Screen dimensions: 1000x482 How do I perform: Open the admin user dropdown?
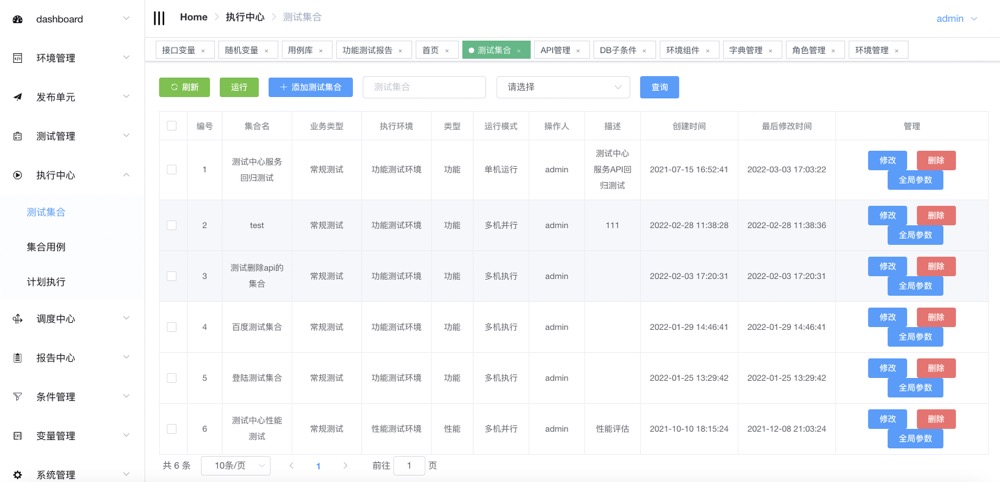(957, 19)
